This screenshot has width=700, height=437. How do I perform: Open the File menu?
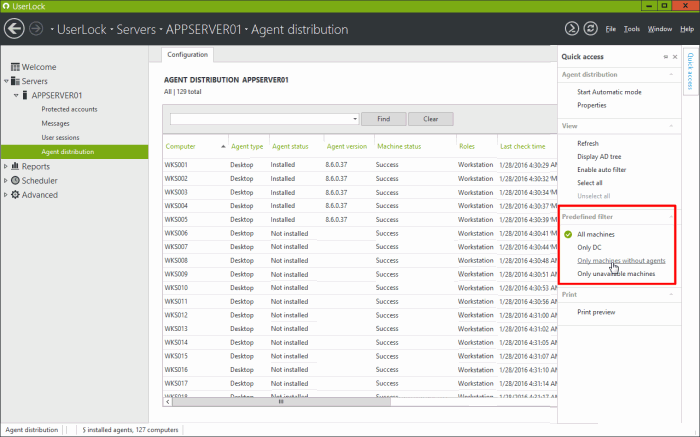click(x=610, y=29)
